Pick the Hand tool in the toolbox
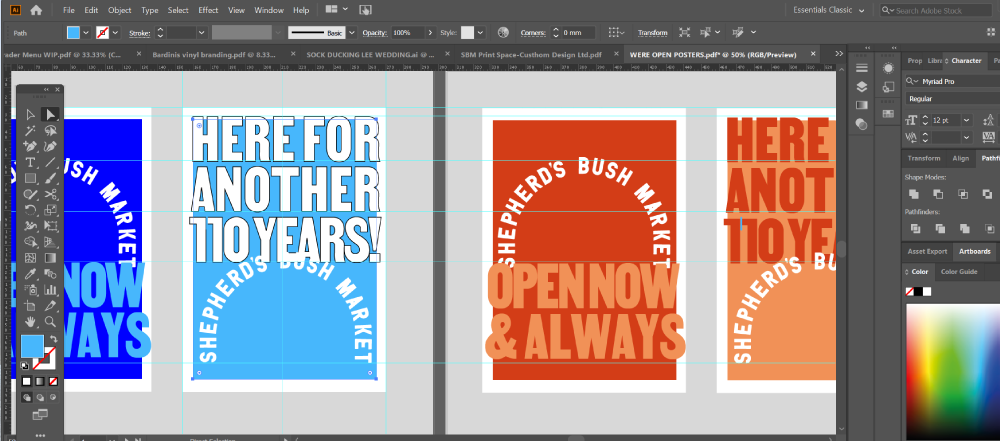Screen dimensions: 1000x441 (x=31, y=321)
